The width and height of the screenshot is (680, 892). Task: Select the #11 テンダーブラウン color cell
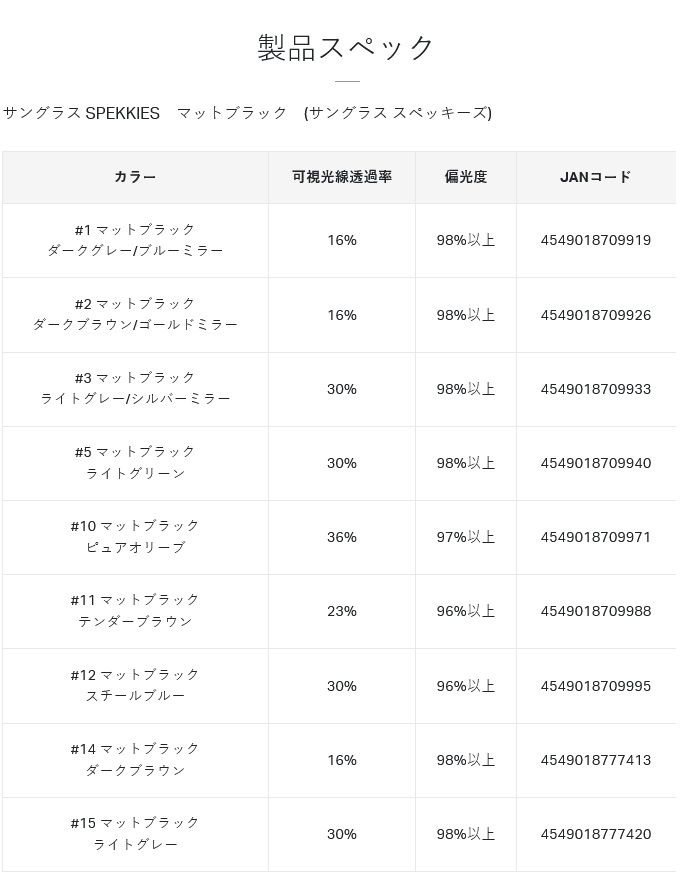coord(135,610)
